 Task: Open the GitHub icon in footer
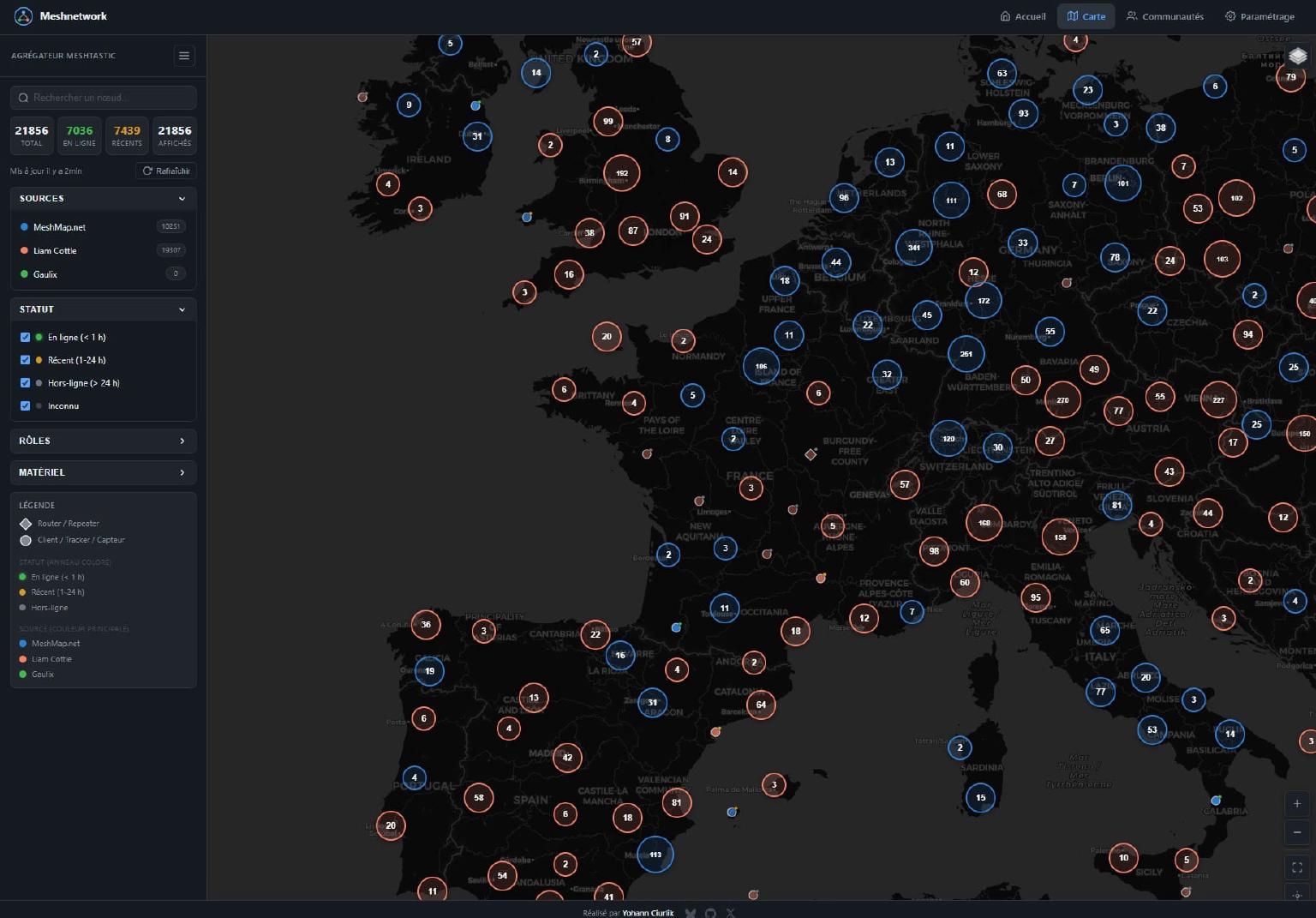[710, 913]
